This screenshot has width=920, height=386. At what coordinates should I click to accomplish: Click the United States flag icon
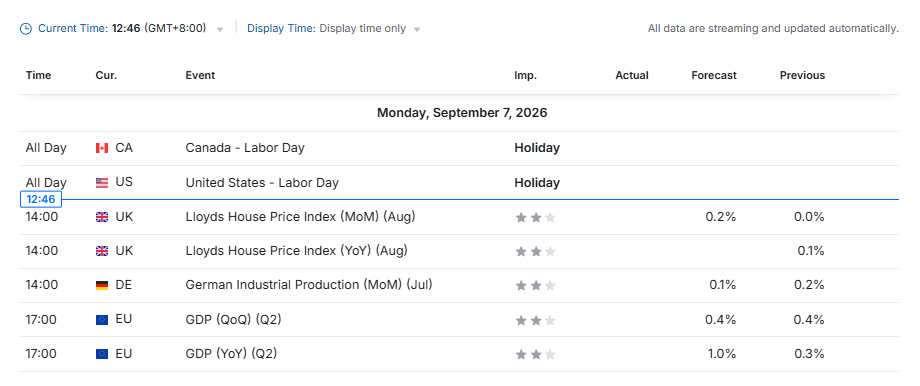point(102,182)
